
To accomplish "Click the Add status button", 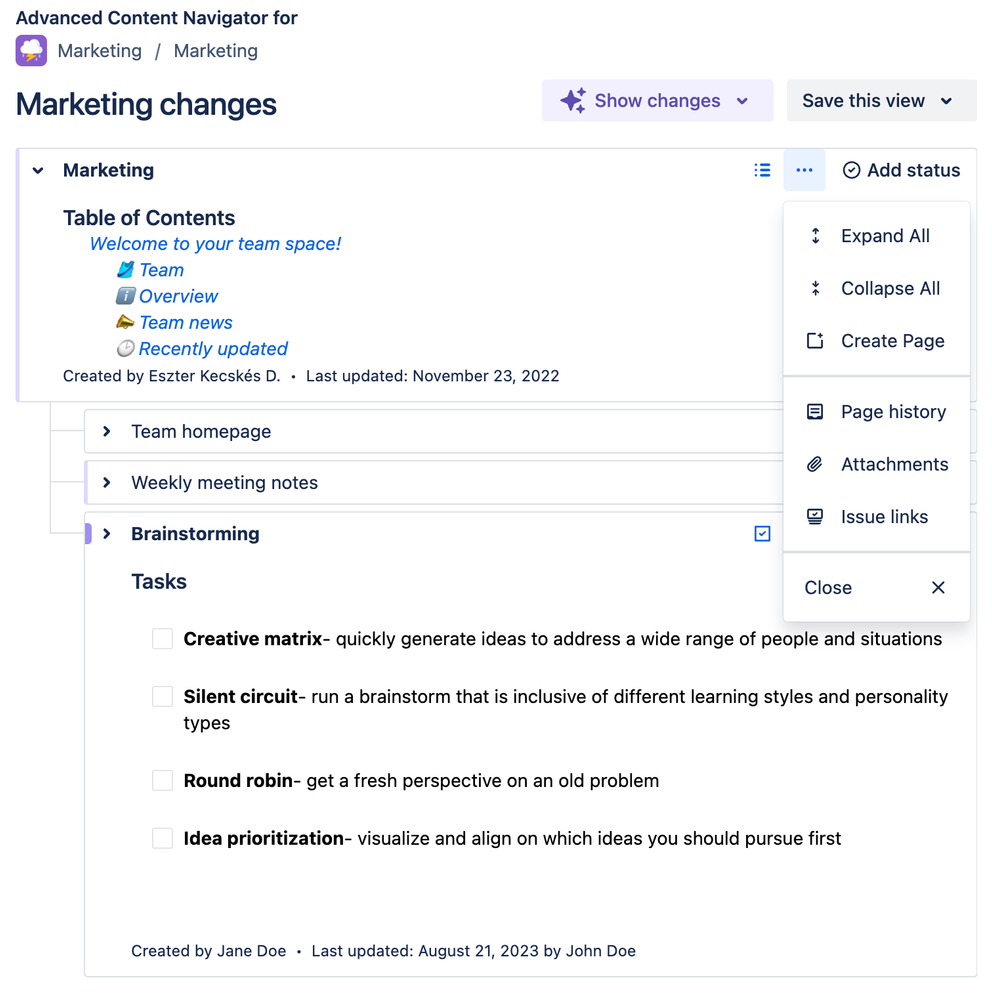I will (901, 170).
